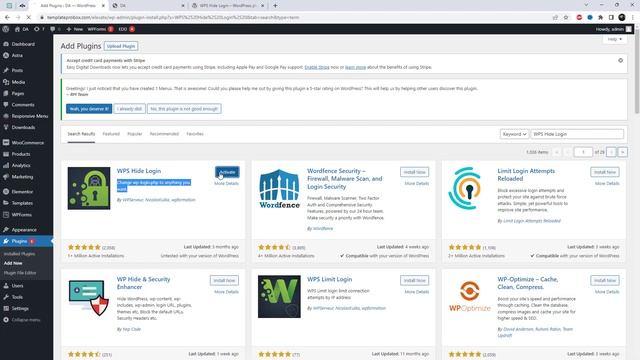Open Products in the sidebar
The image size is (640, 360).
pos(21,154)
